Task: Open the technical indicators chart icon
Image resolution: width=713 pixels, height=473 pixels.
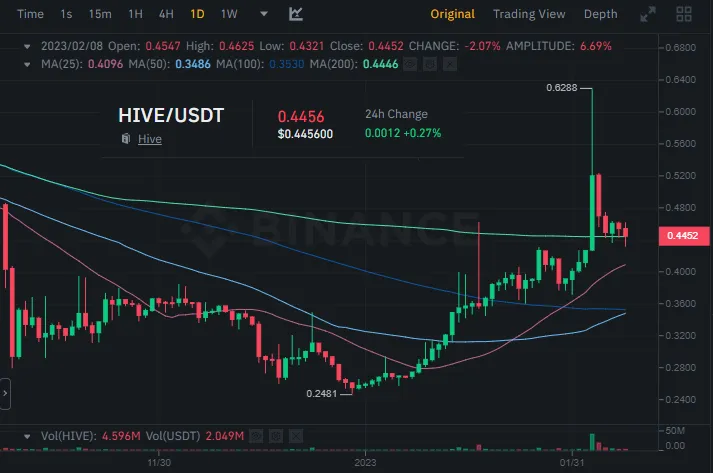Action: [296, 14]
